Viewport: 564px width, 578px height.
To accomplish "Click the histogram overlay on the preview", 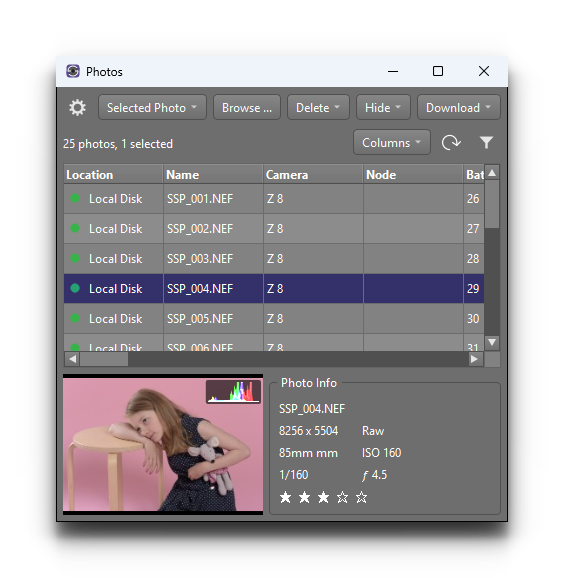I will 233,391.
